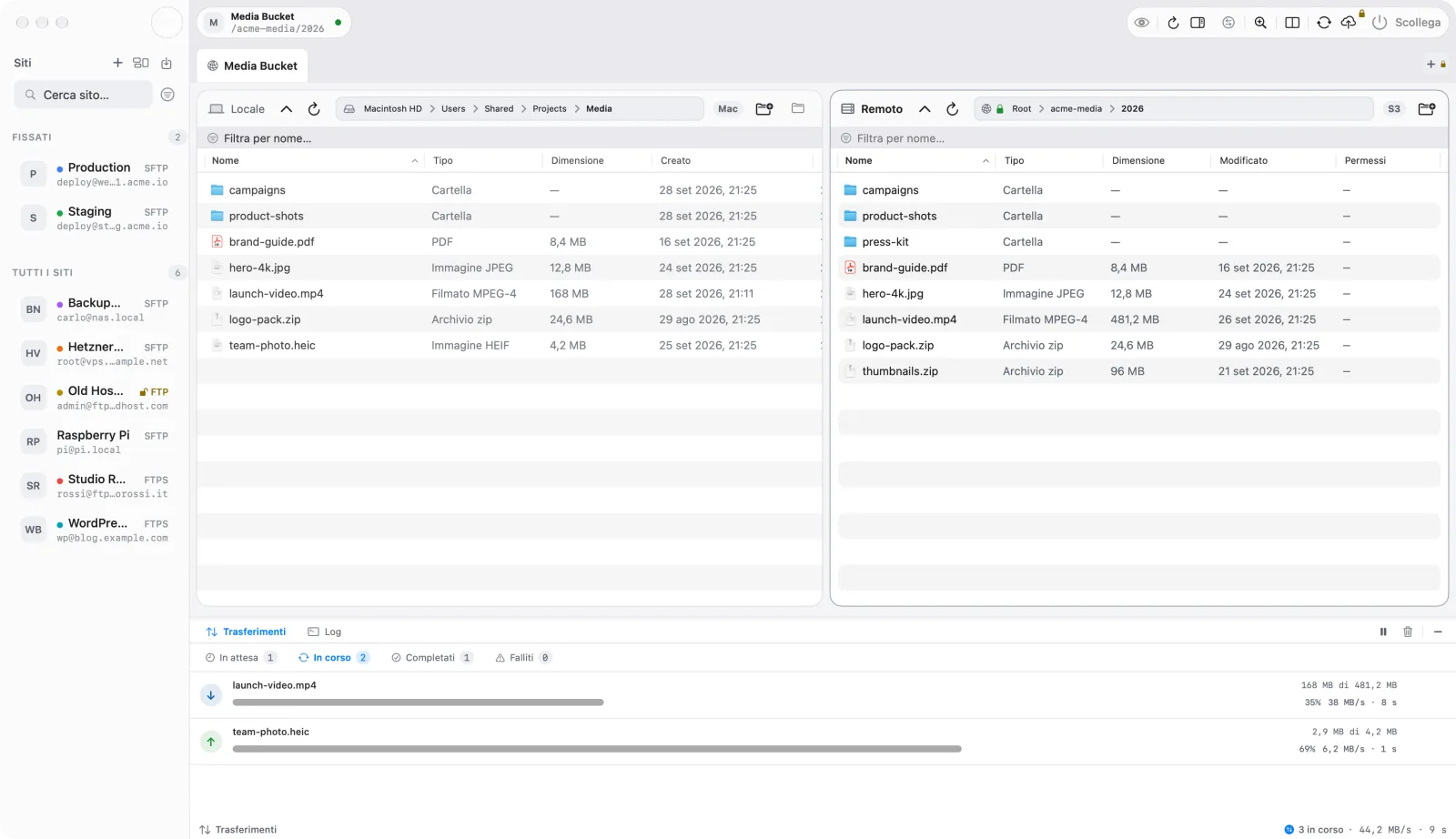Click the site grouping layout icon beside Siti
The width and height of the screenshot is (1456, 839).
point(141,63)
